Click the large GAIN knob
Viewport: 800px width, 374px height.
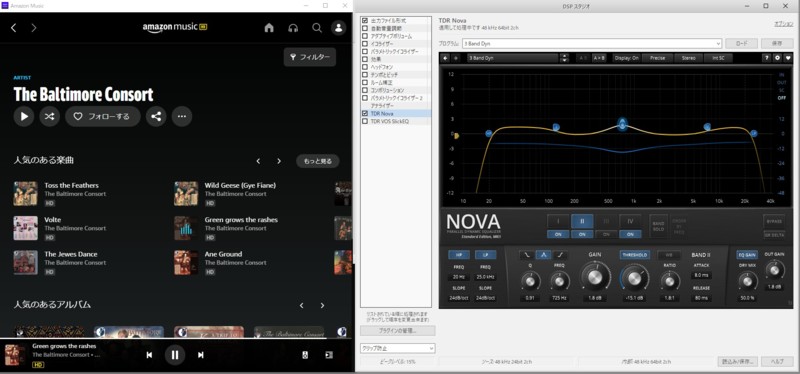tap(594, 277)
